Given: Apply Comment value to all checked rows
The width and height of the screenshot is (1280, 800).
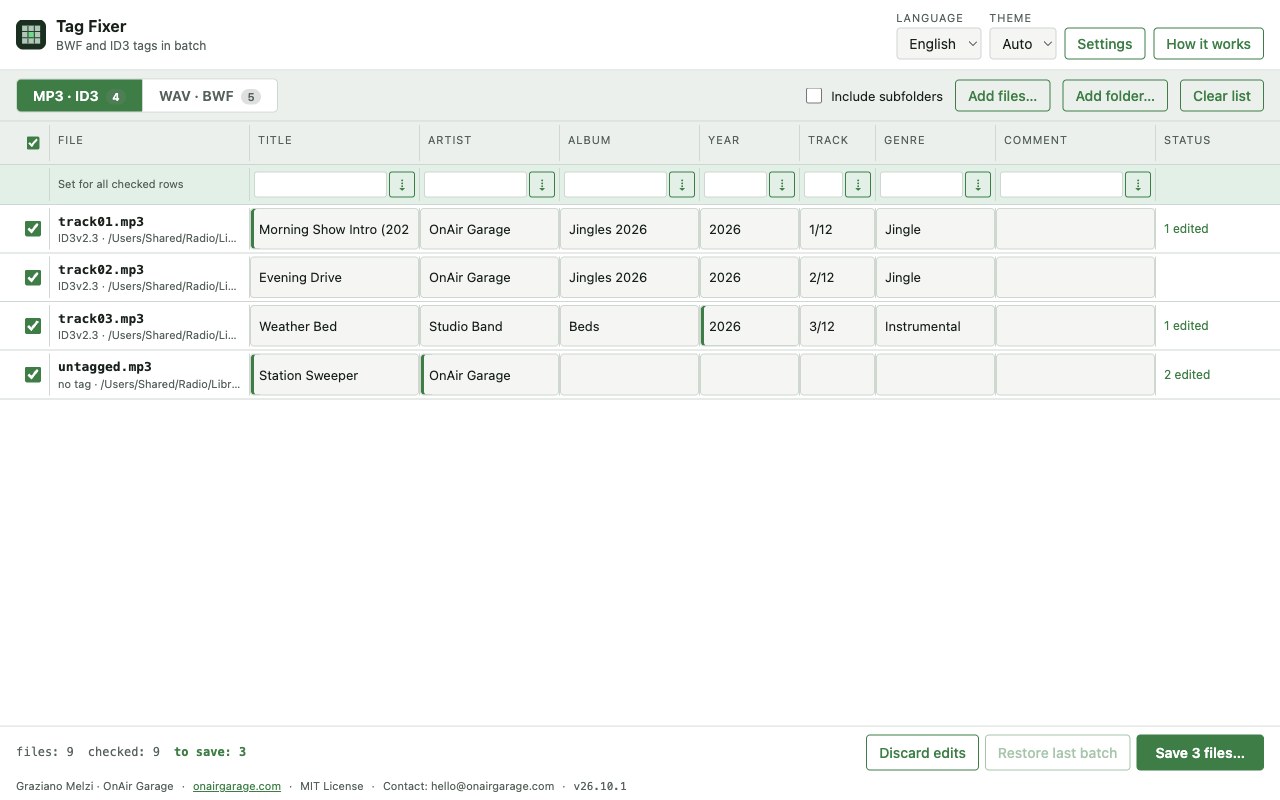Looking at the screenshot, I should [x=1138, y=184].
